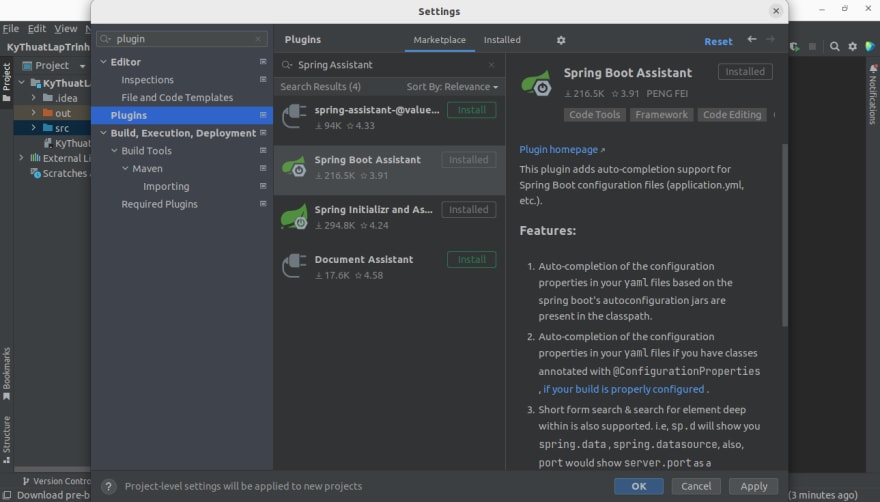Viewport: 880px width, 502px height.
Task: Click vendor name PENG FEI
Action: click(x=667, y=94)
